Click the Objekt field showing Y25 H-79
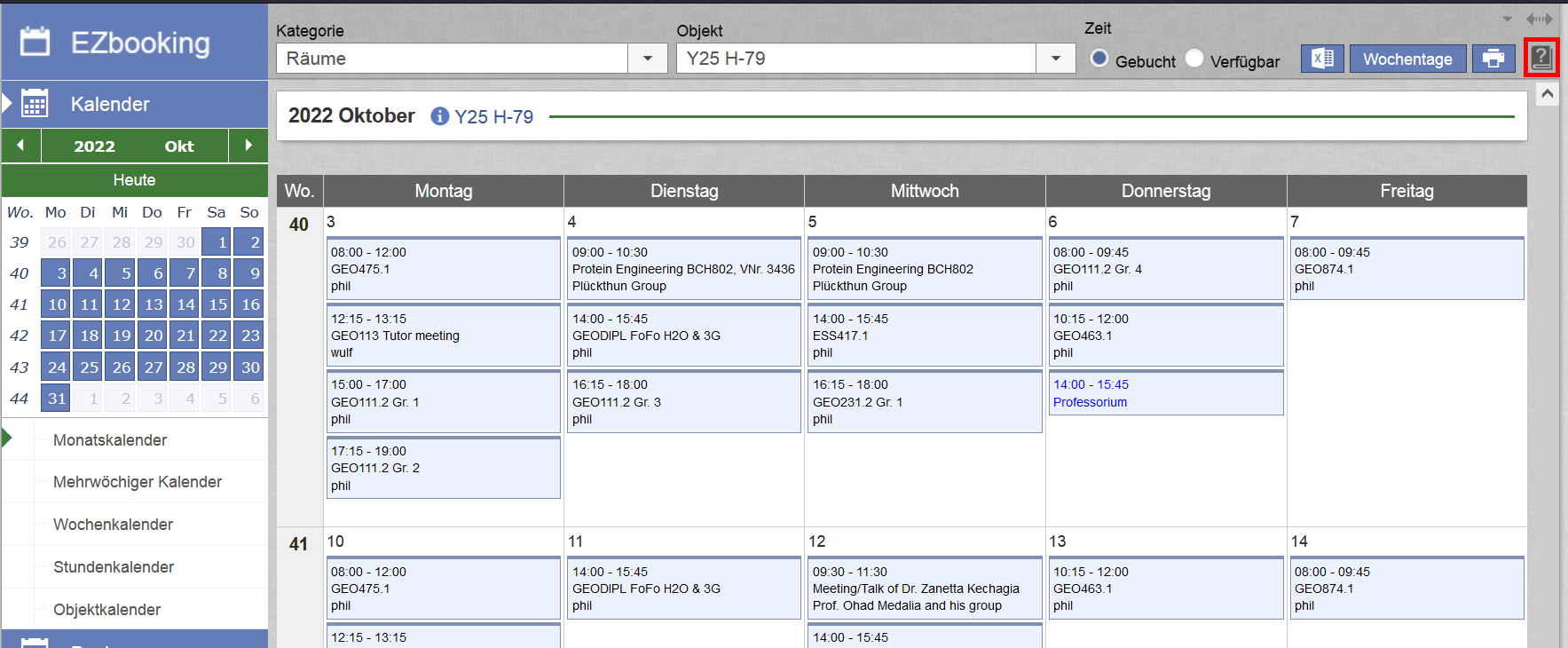1568x648 pixels. click(x=856, y=59)
